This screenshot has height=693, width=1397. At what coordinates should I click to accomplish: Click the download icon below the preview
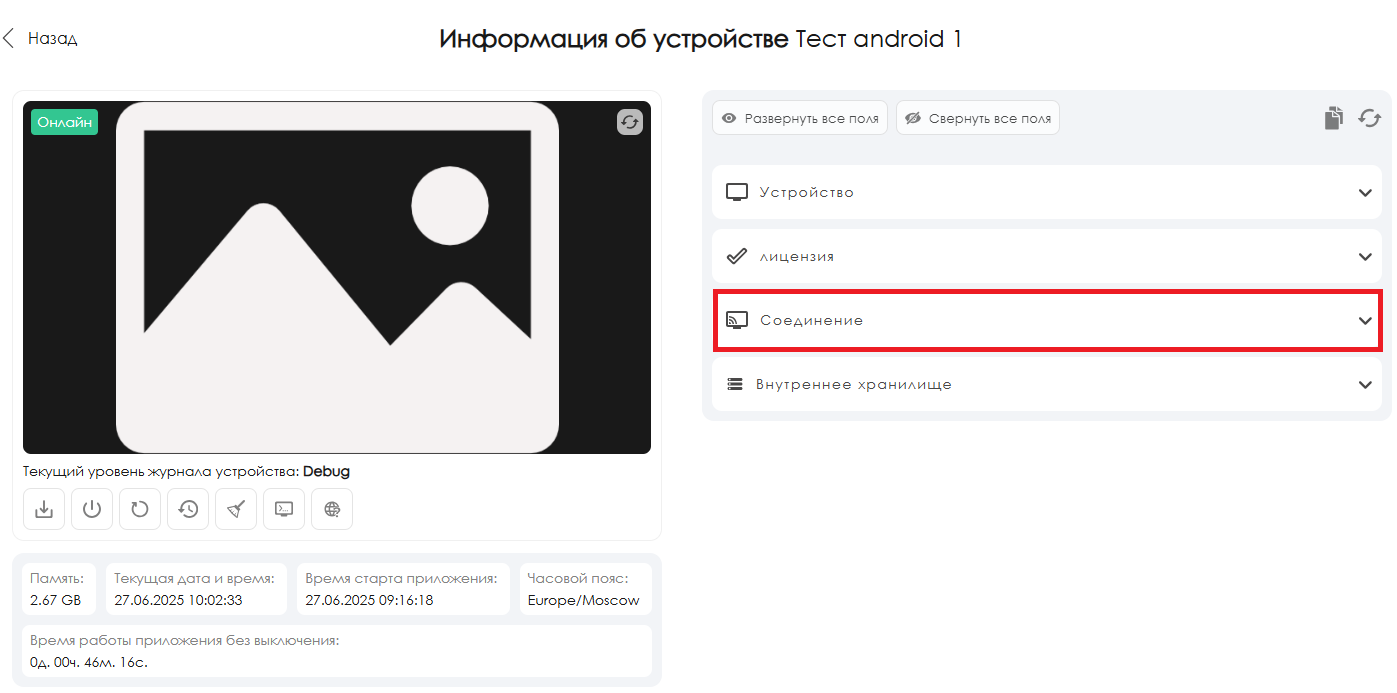[44, 509]
